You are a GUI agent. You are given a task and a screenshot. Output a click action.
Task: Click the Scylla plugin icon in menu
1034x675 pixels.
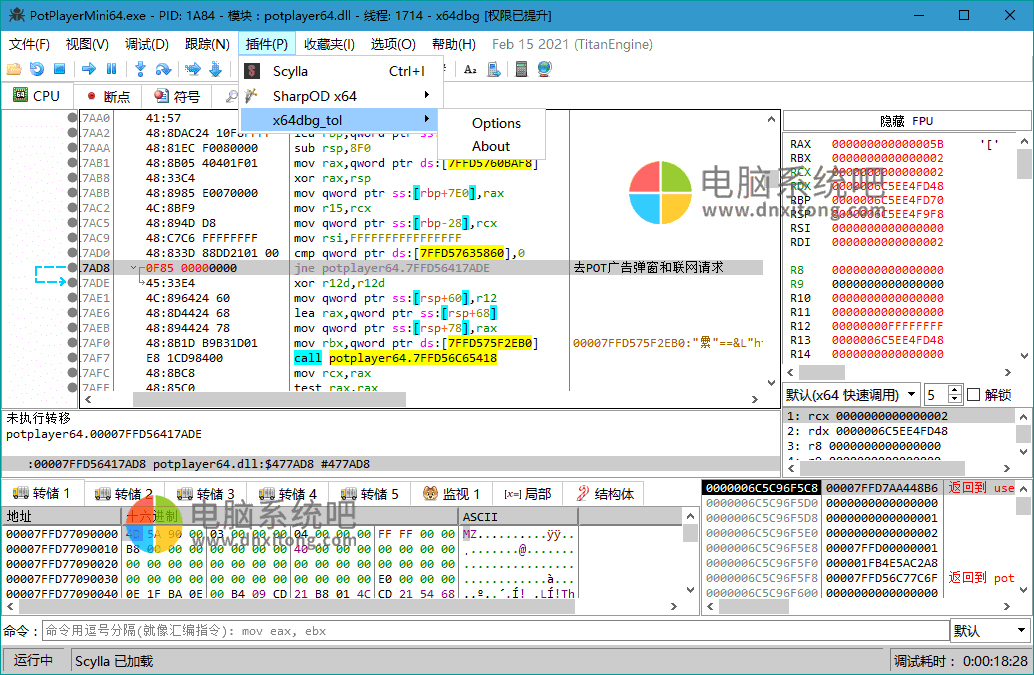click(x=252, y=71)
